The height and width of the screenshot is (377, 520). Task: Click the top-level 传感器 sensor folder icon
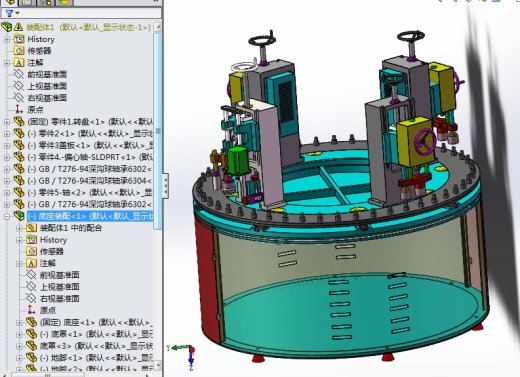click(19, 51)
